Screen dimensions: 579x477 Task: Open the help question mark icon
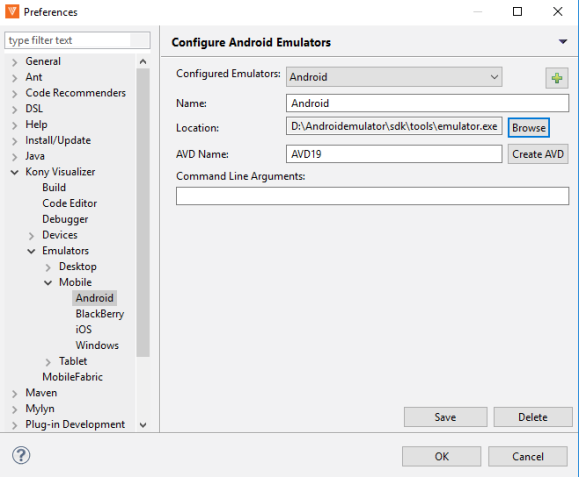tap(21, 455)
